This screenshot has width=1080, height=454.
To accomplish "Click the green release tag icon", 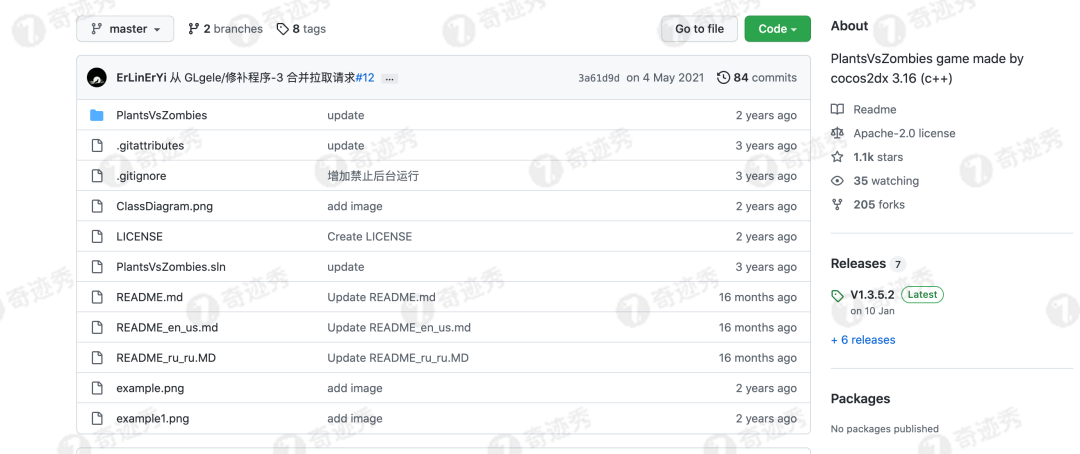I will click(838, 296).
